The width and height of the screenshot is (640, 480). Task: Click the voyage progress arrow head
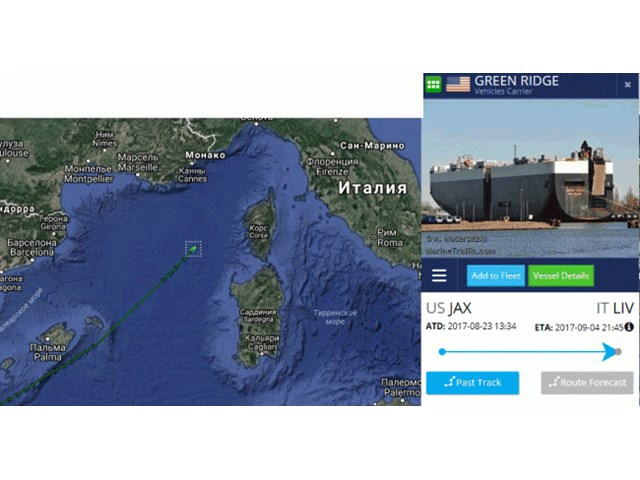tap(610, 352)
